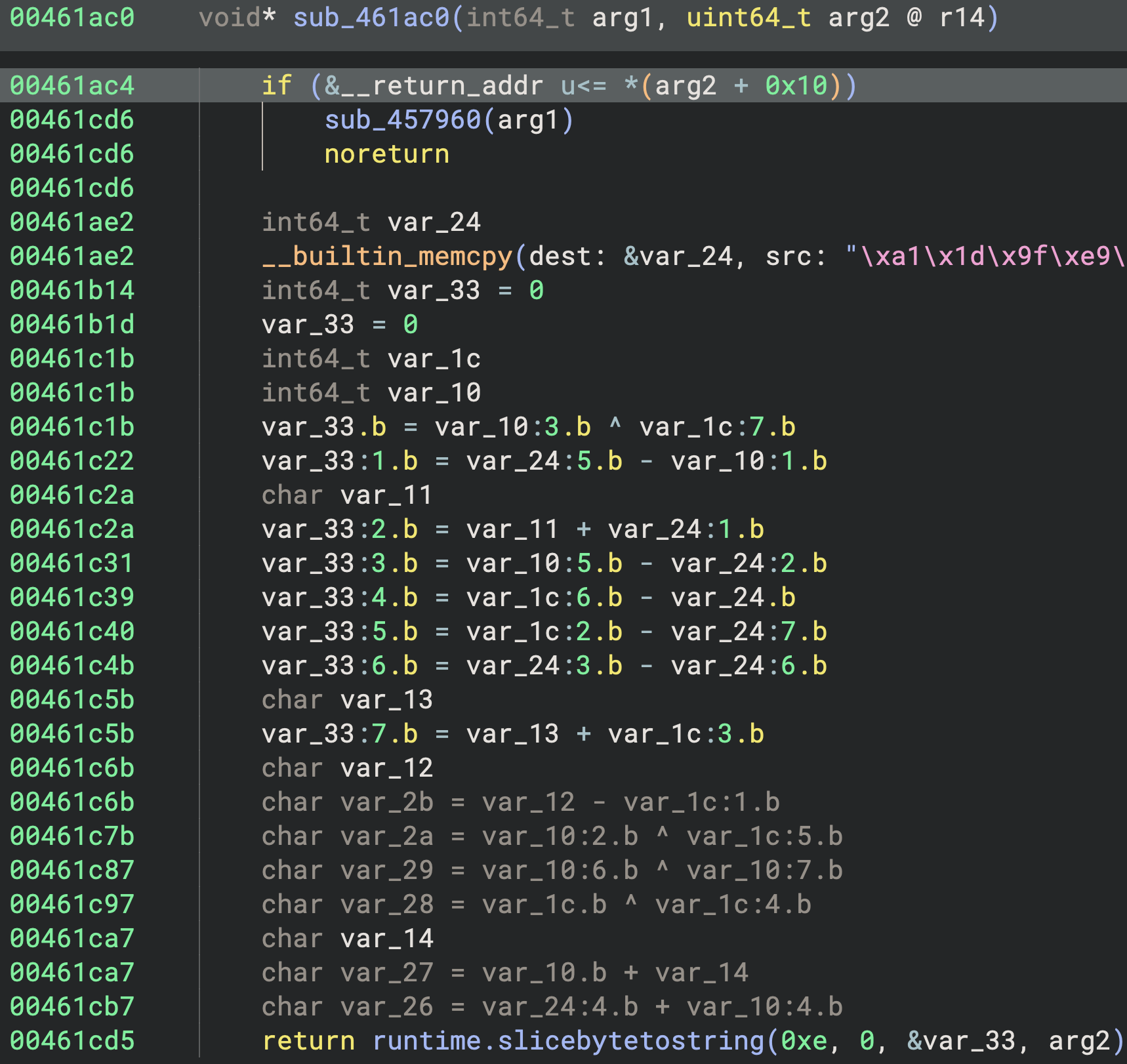Click var_33:1.b assignment line
This screenshot has width=1127, height=1064.
coord(544,461)
